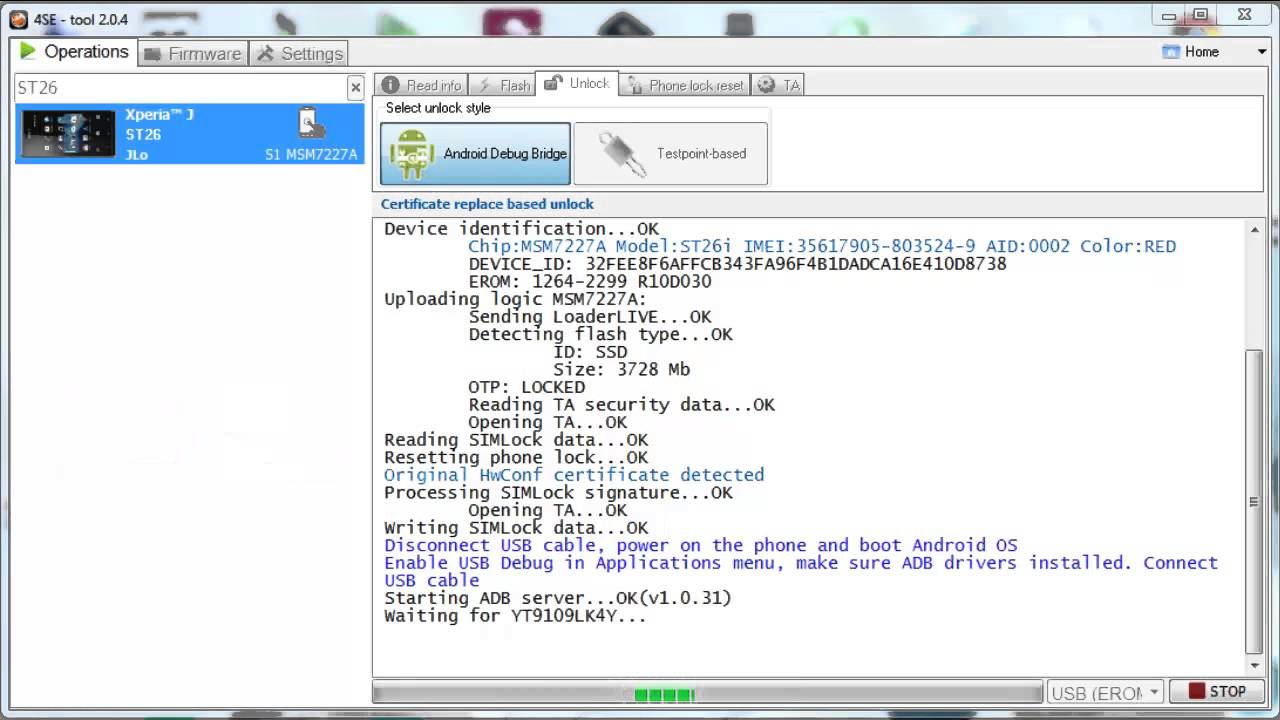1280x720 pixels.
Task: Click 'Writing SIMLock data...OK' log line
Action: (x=516, y=528)
